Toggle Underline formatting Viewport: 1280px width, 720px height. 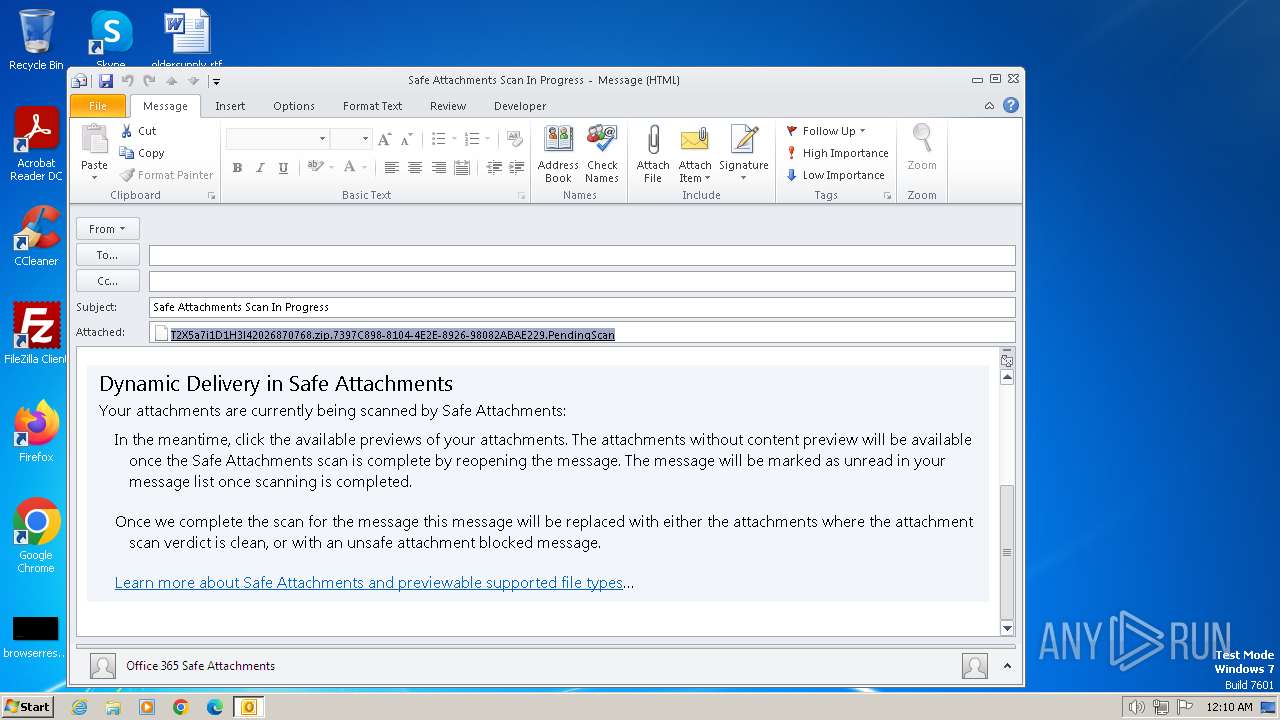283,168
